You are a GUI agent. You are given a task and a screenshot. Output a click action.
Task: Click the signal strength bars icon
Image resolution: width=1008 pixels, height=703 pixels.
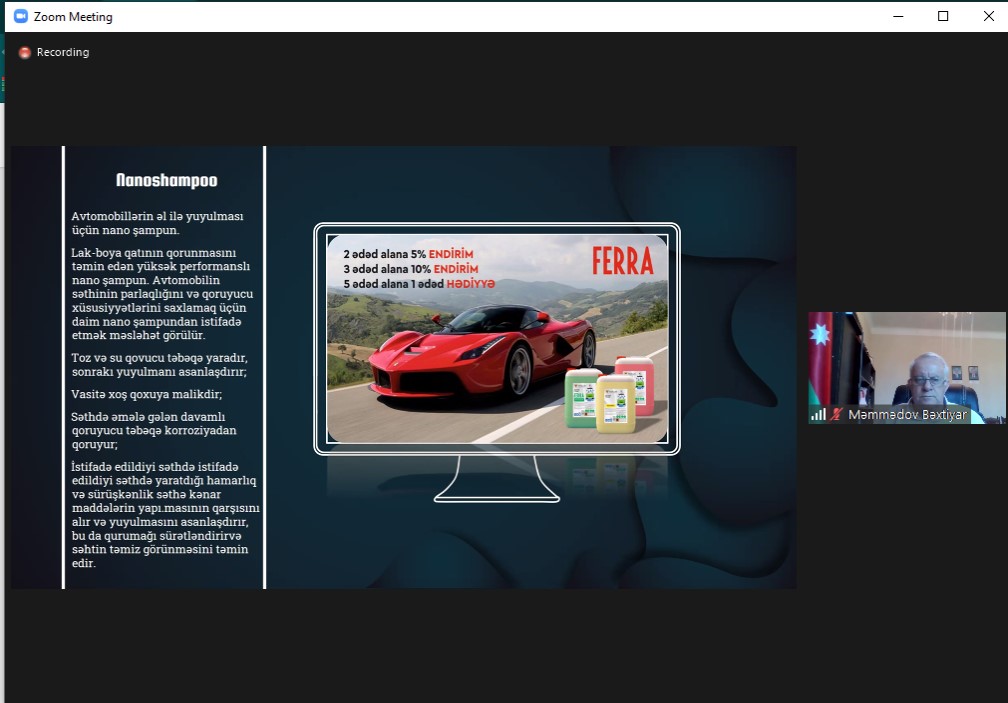tap(818, 414)
